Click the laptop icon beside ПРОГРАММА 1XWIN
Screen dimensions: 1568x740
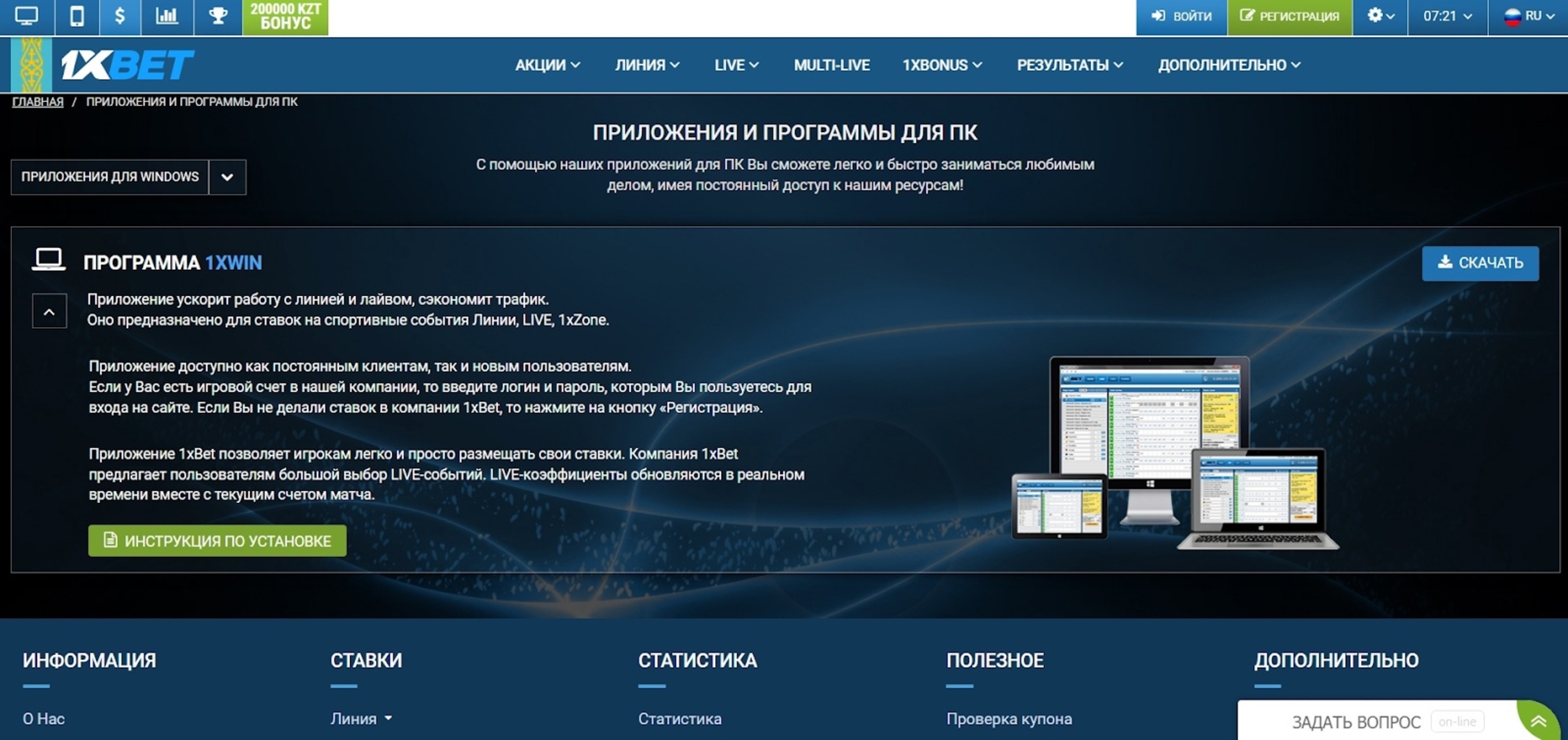[x=49, y=260]
